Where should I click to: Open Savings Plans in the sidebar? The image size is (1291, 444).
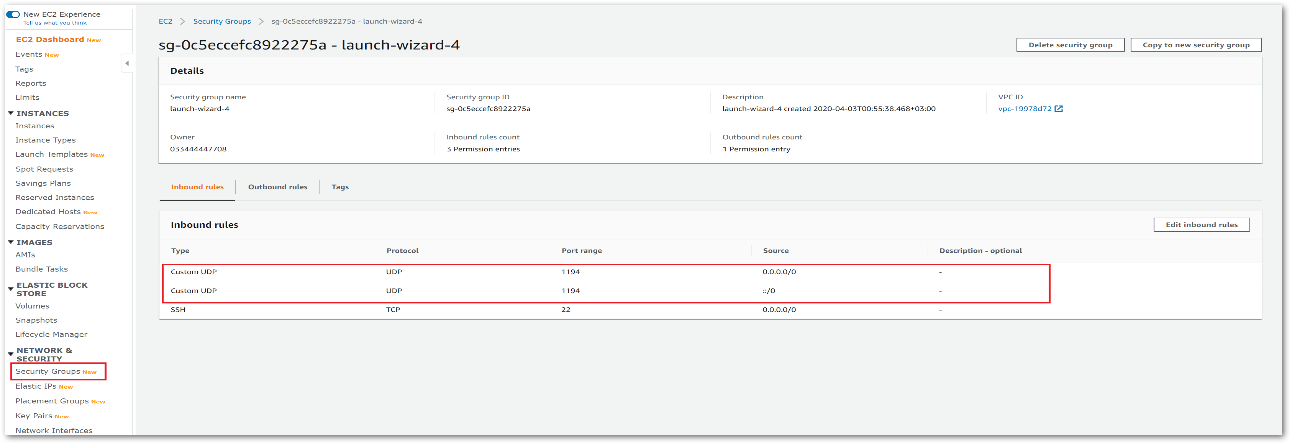pos(43,183)
